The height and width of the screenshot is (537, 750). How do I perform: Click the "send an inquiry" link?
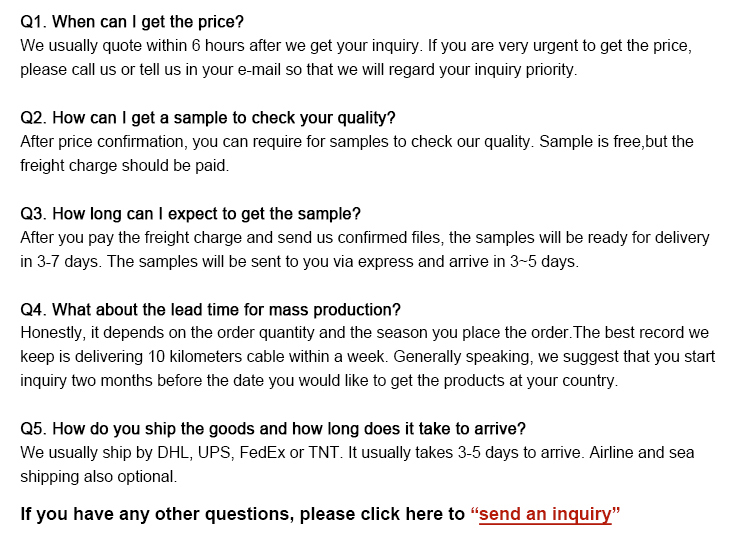click(545, 515)
